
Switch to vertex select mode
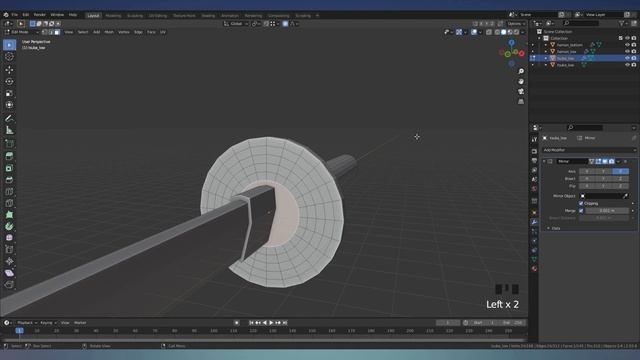tap(45, 32)
